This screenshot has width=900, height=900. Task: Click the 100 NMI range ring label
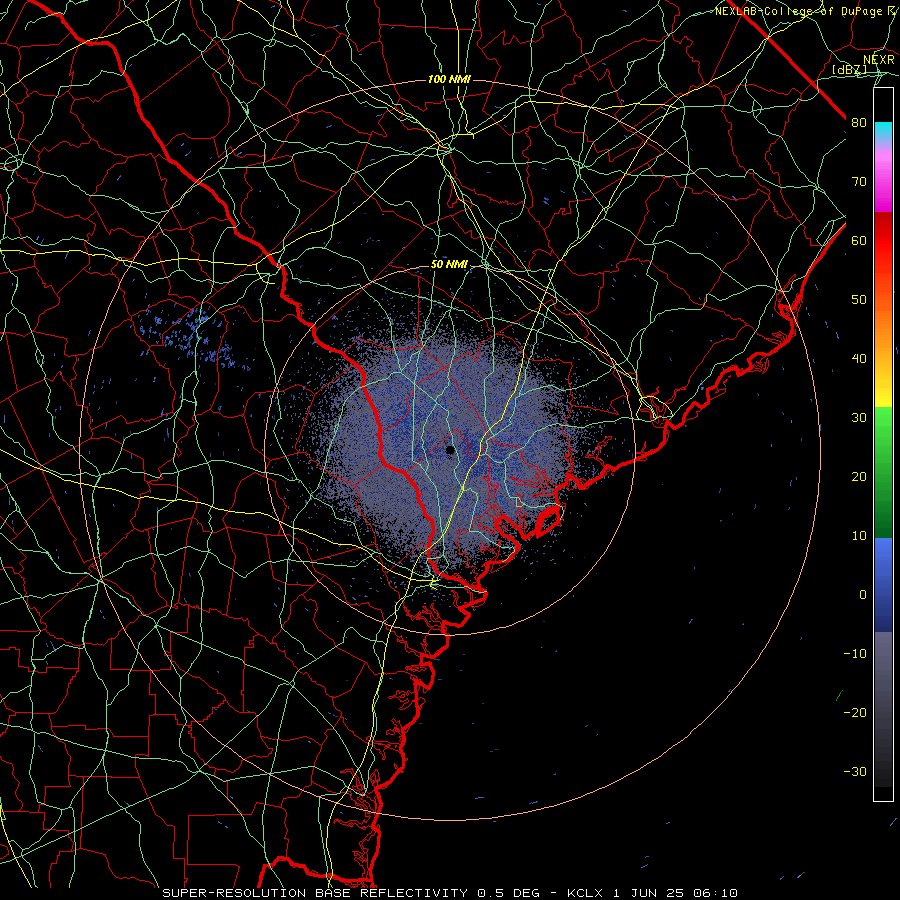click(449, 79)
